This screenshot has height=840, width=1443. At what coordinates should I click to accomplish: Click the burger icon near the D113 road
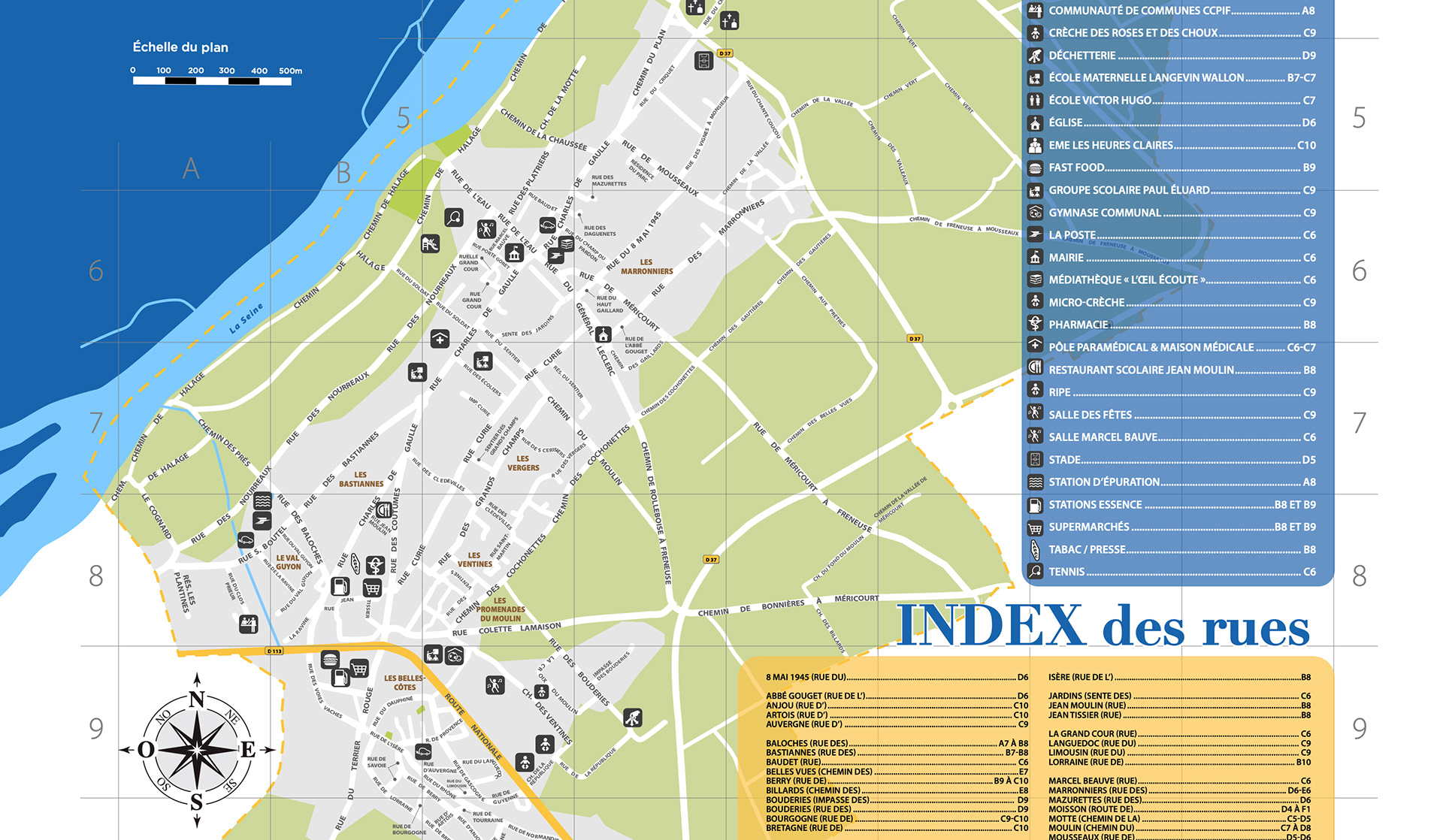[x=330, y=660]
